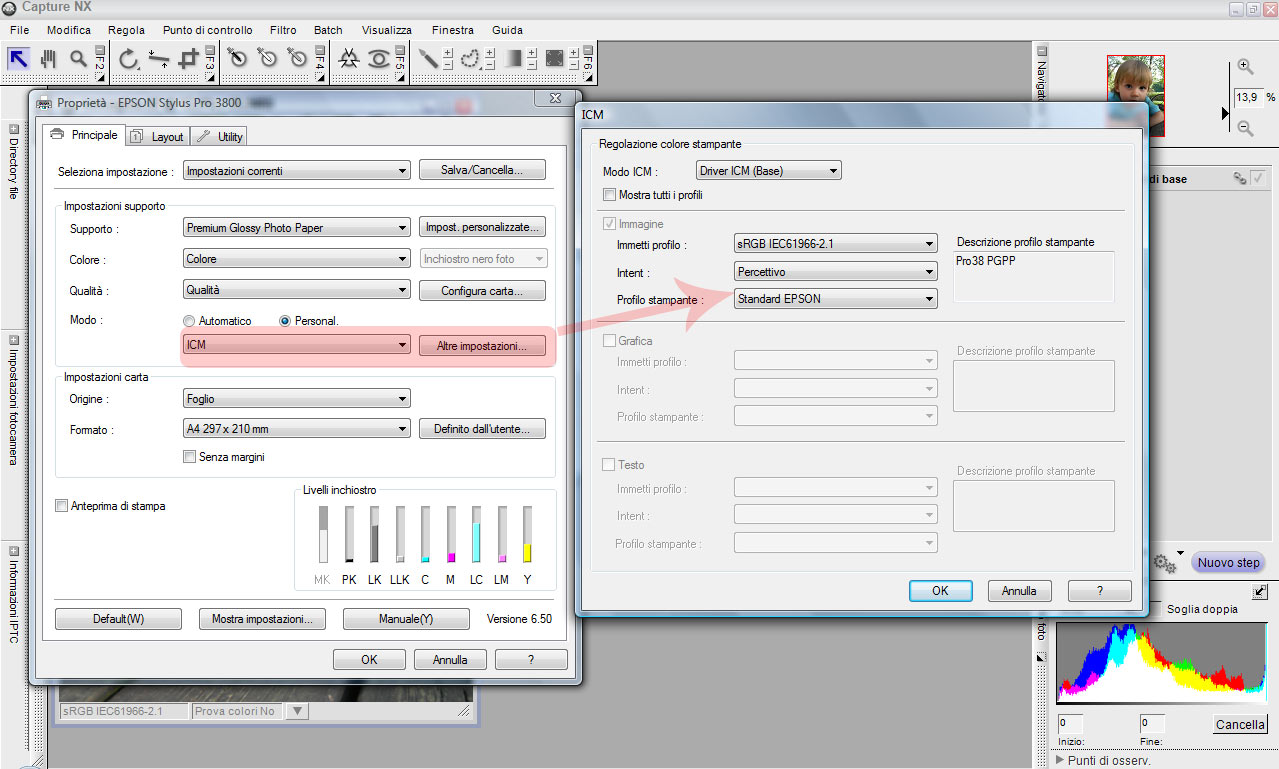Click the link chain icon beside base adjustments
The width and height of the screenshot is (1279, 769).
click(x=1240, y=178)
